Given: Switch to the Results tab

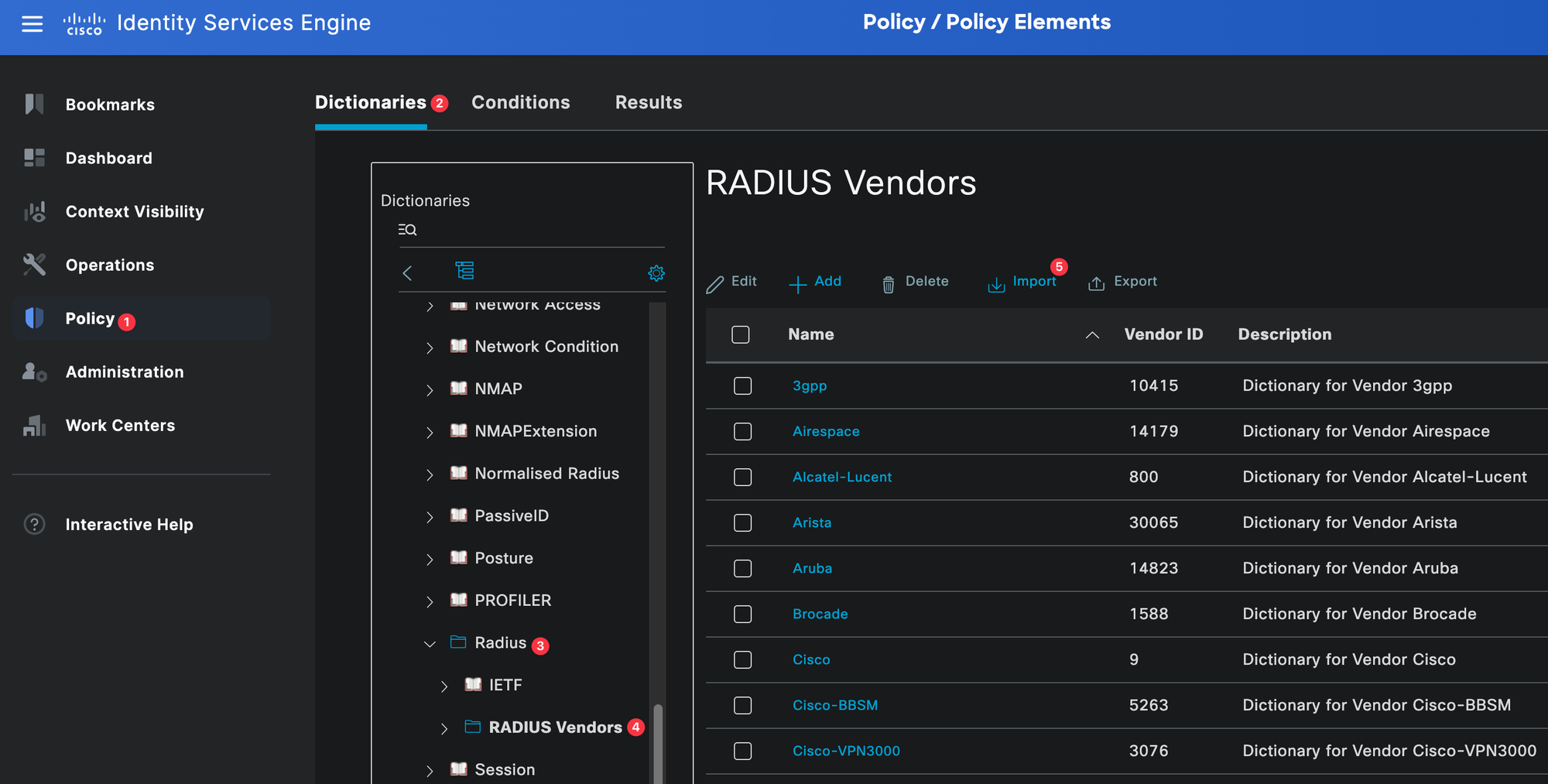Looking at the screenshot, I should (648, 103).
